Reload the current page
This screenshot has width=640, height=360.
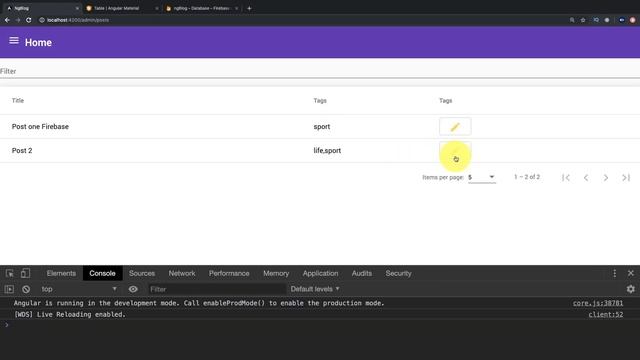(29, 20)
